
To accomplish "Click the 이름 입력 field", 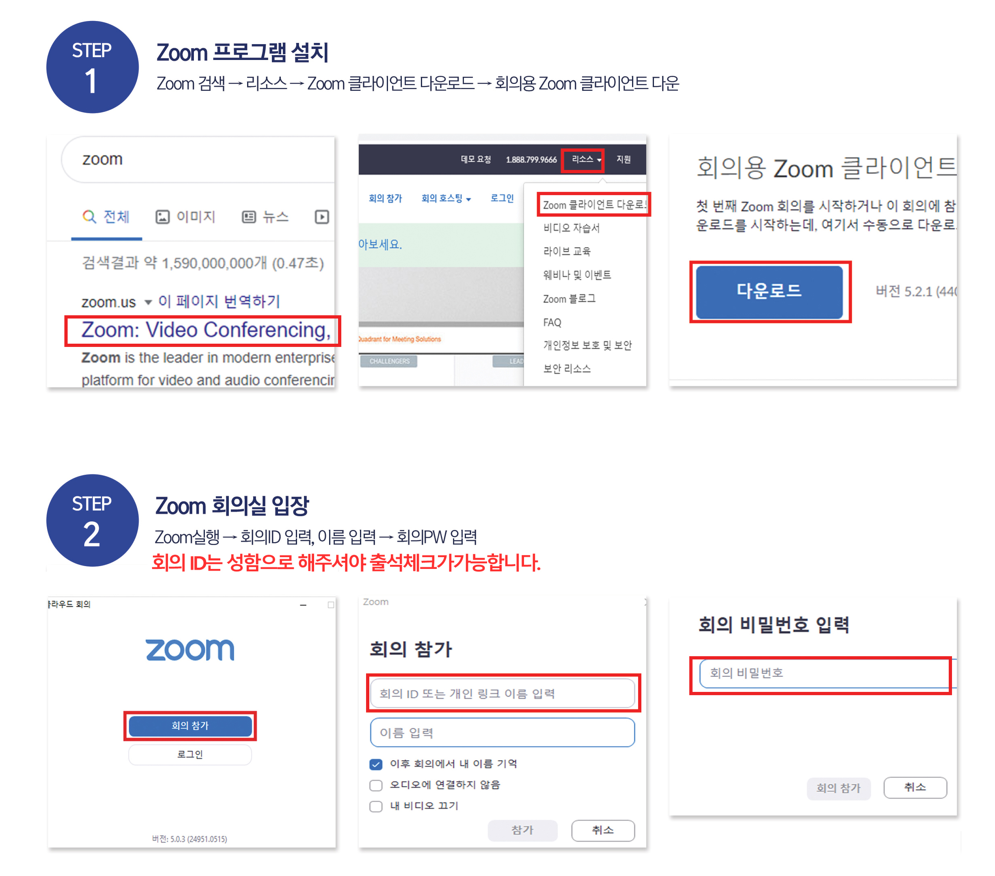I will [503, 733].
